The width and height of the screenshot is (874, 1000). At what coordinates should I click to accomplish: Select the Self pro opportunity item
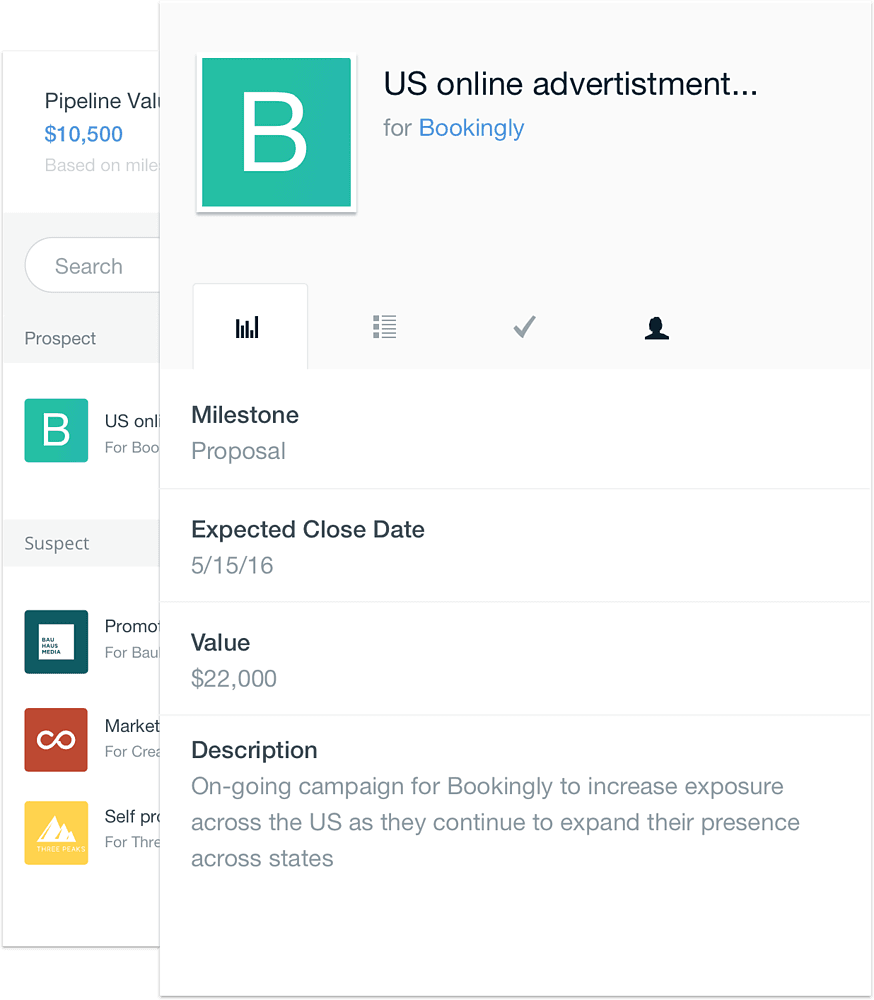132,829
